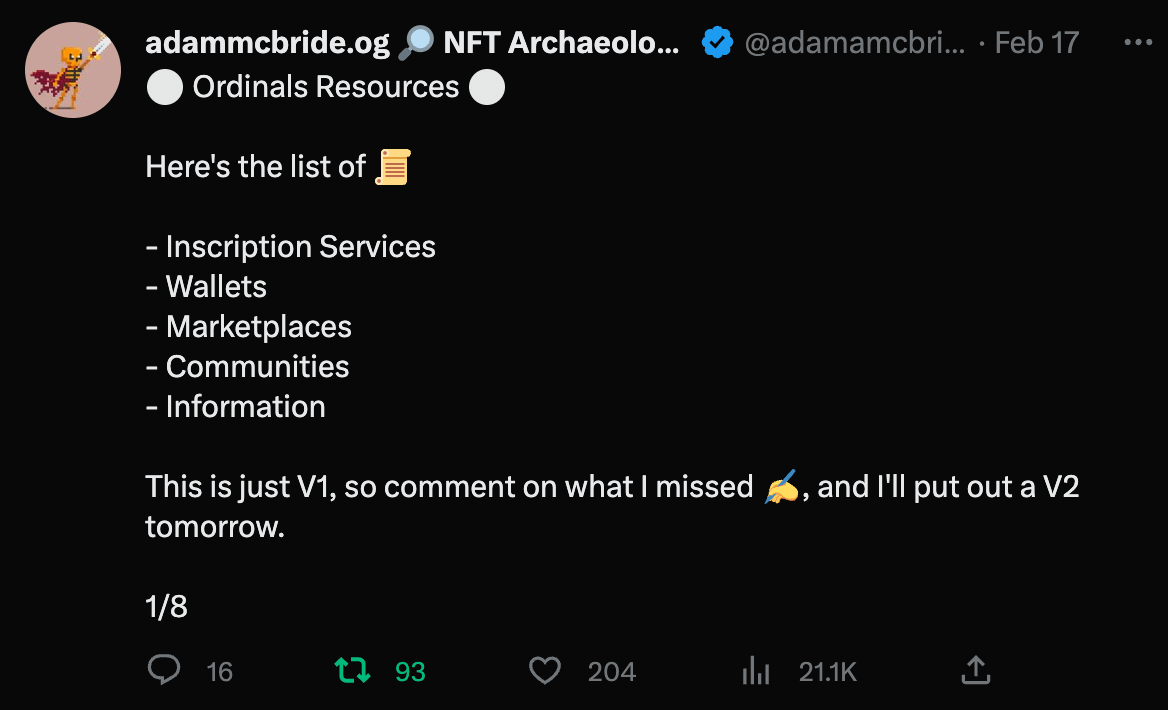
Task: Click the white circle before "Ordinals Resources"
Action: (x=164, y=87)
